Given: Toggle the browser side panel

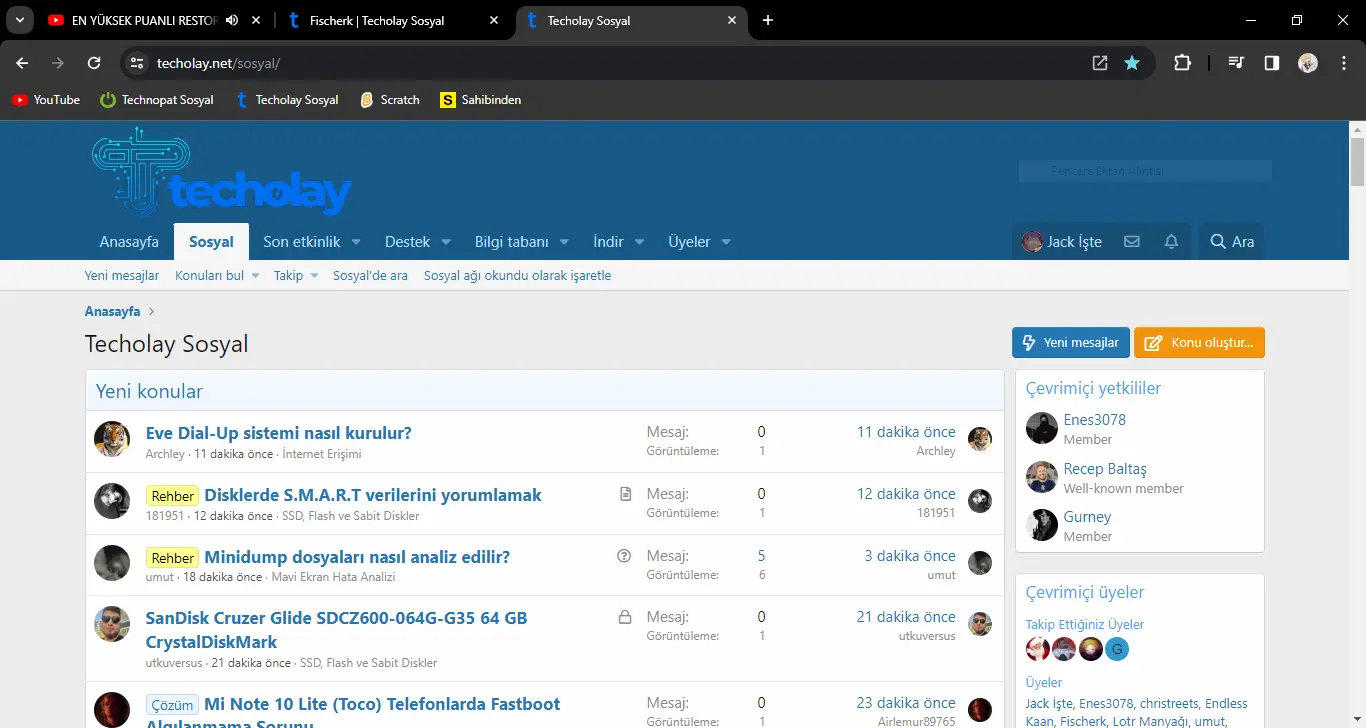Looking at the screenshot, I should [1272, 63].
